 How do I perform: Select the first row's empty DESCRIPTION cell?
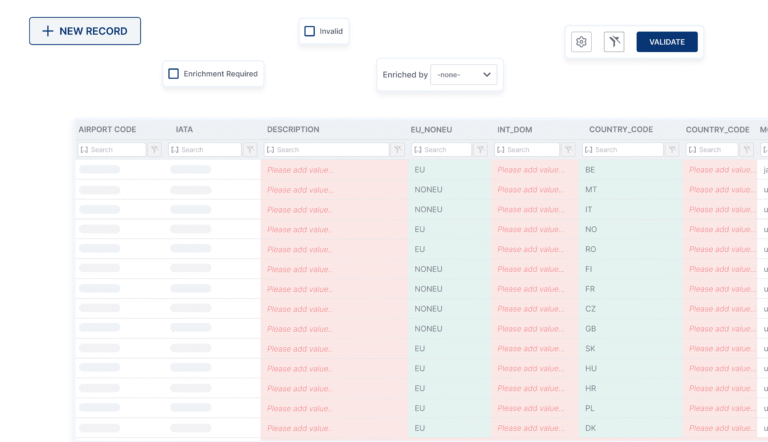334,170
